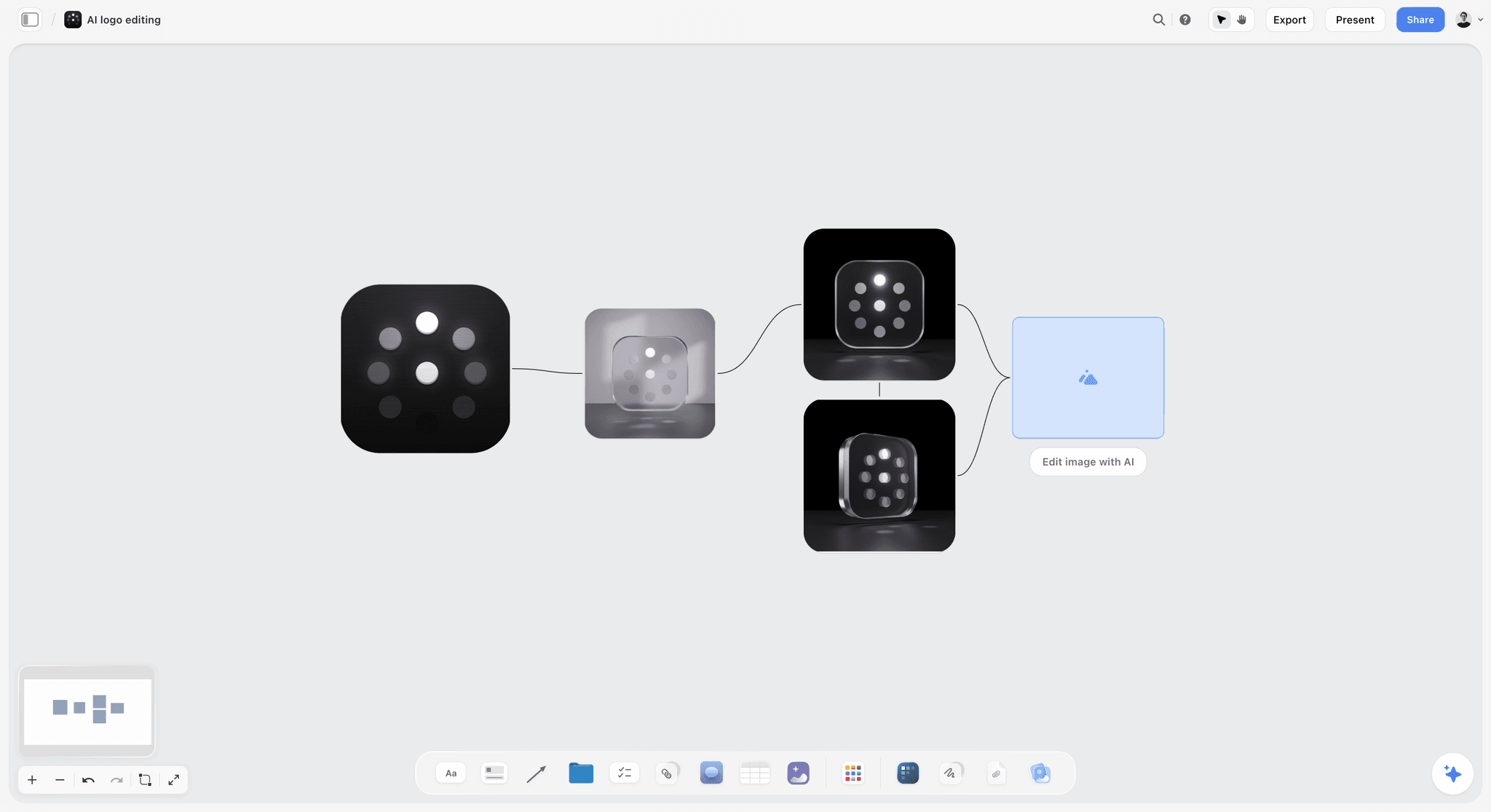Zoom in with the plus button

[32, 780]
